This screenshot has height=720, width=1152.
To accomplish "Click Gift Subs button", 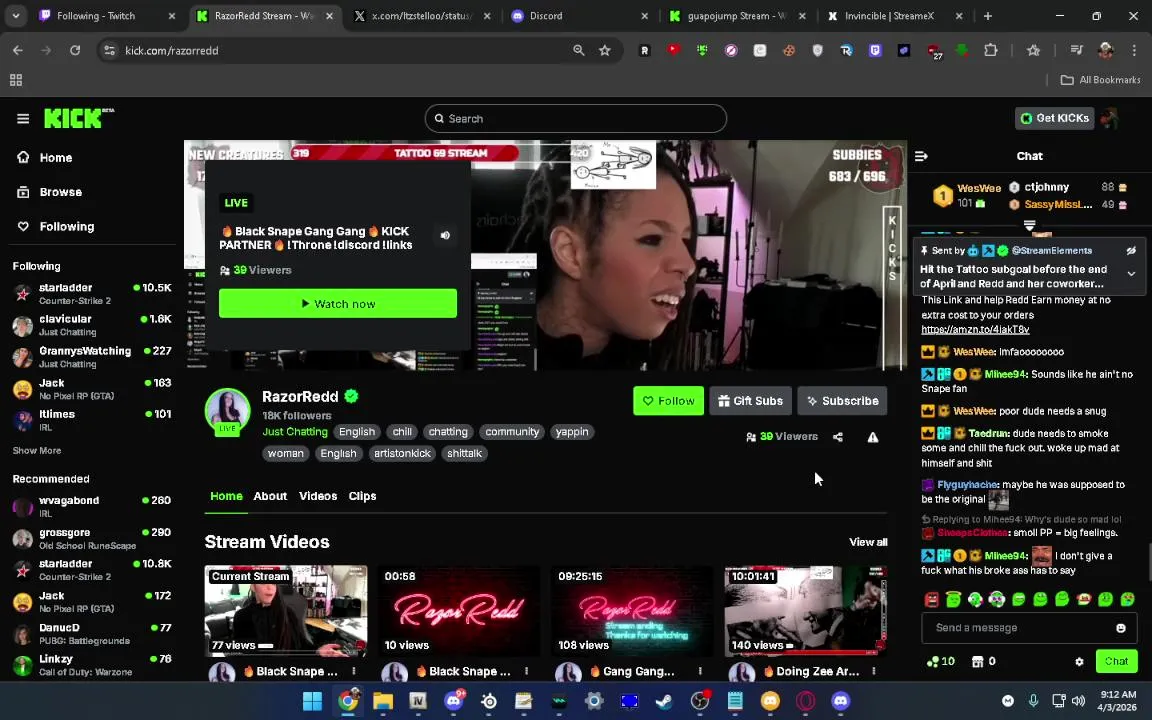I will [750, 400].
